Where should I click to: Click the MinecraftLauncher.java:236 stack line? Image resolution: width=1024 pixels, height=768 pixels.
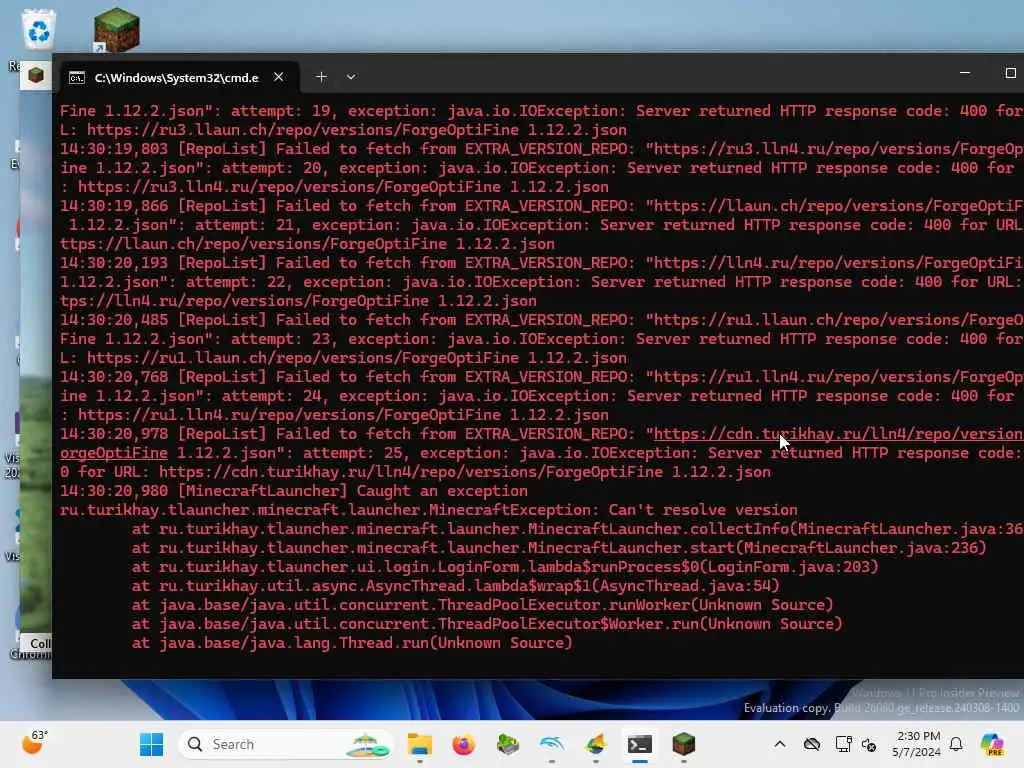(x=559, y=548)
